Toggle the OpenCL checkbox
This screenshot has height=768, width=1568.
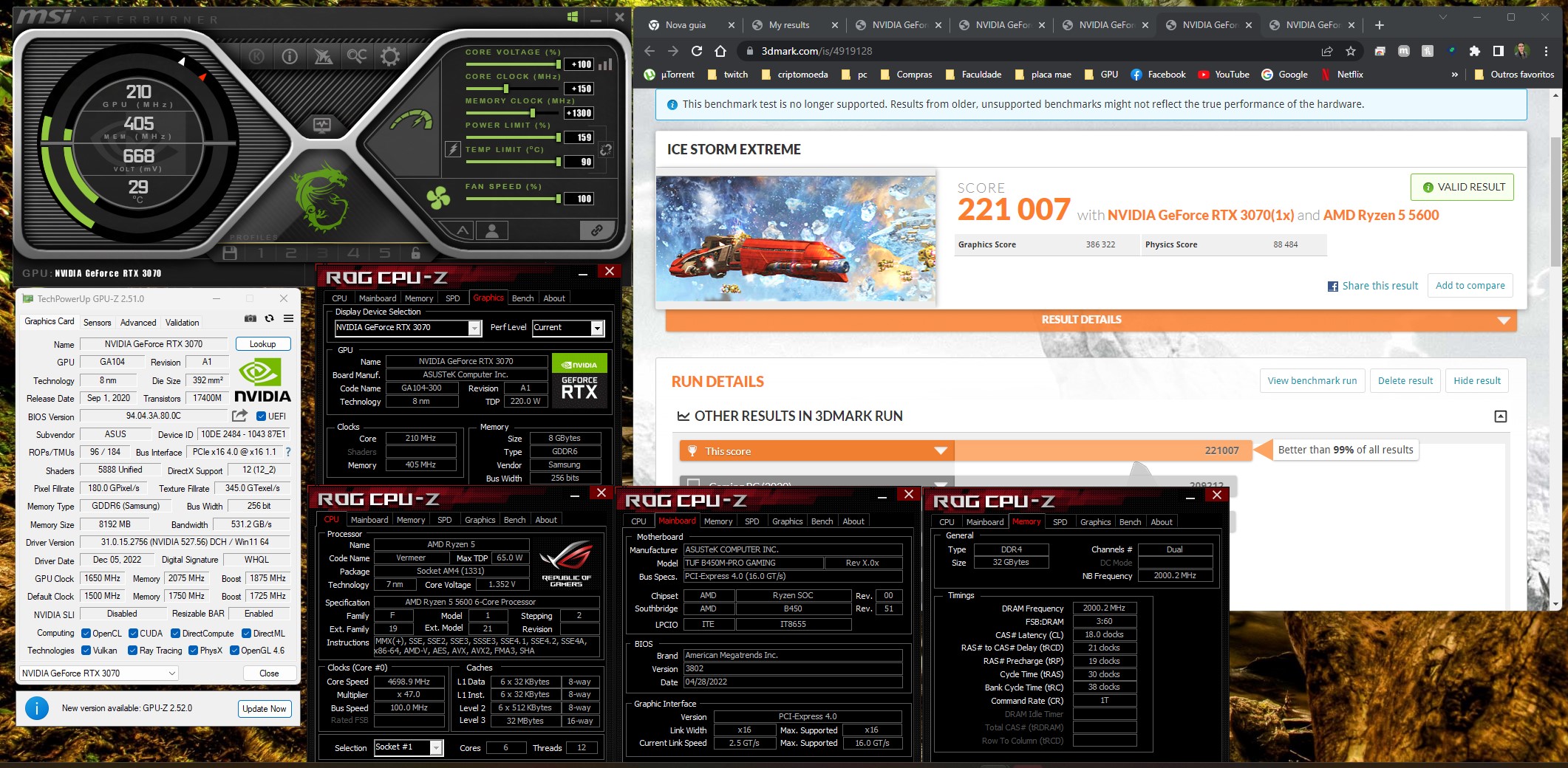coord(86,633)
